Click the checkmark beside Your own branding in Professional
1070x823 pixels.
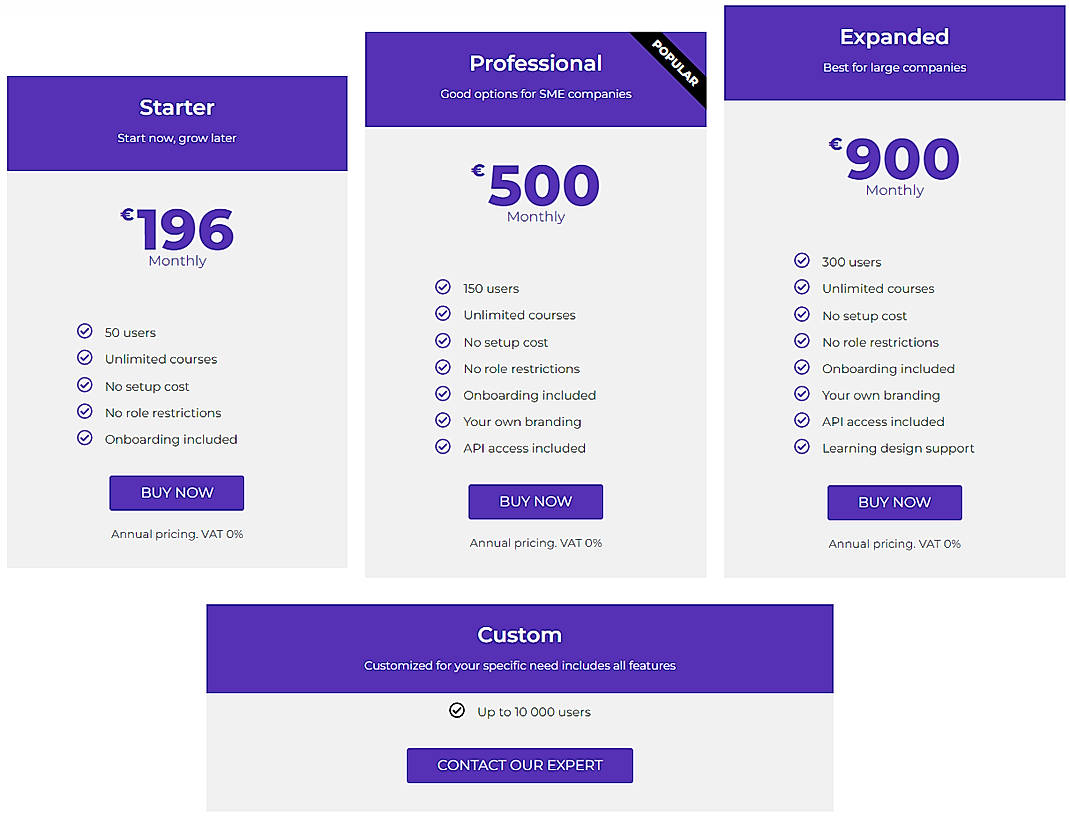pos(443,421)
